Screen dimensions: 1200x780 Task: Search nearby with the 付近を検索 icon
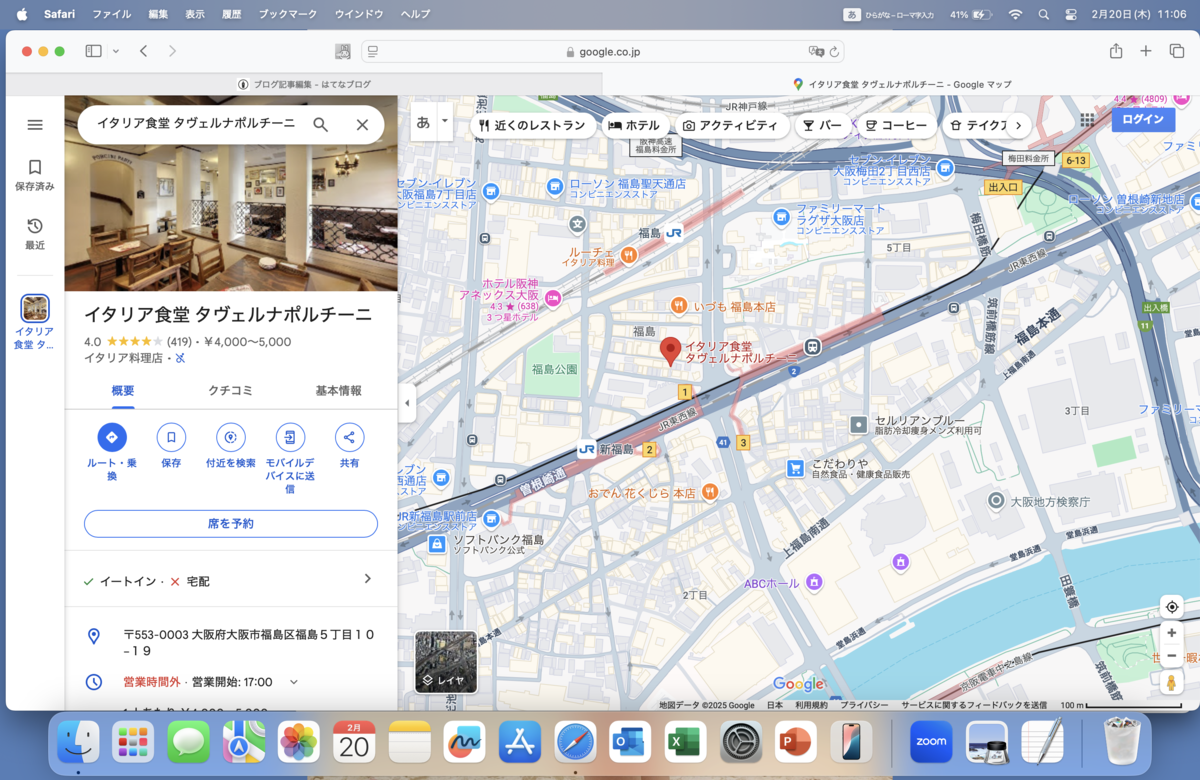click(x=231, y=437)
